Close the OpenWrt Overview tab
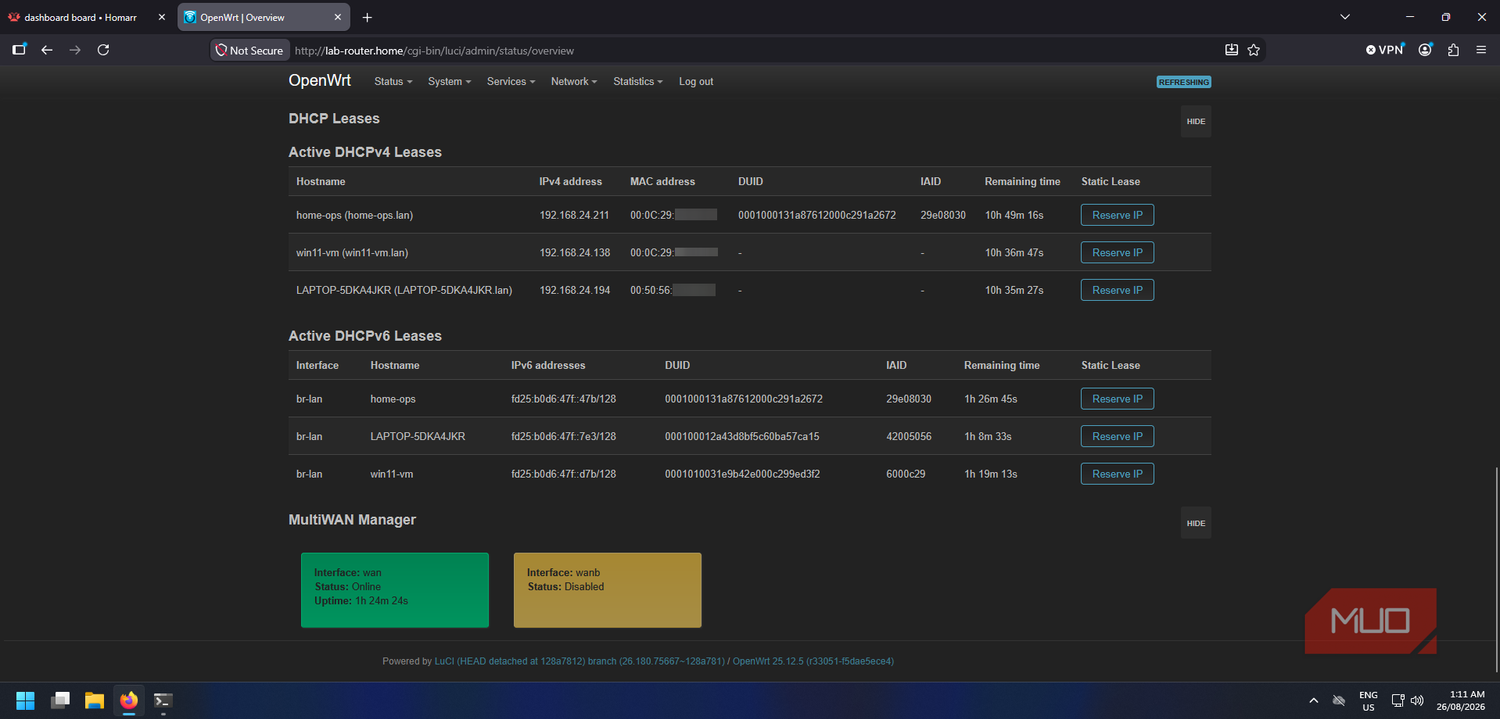The height and width of the screenshot is (719, 1500). click(x=338, y=17)
